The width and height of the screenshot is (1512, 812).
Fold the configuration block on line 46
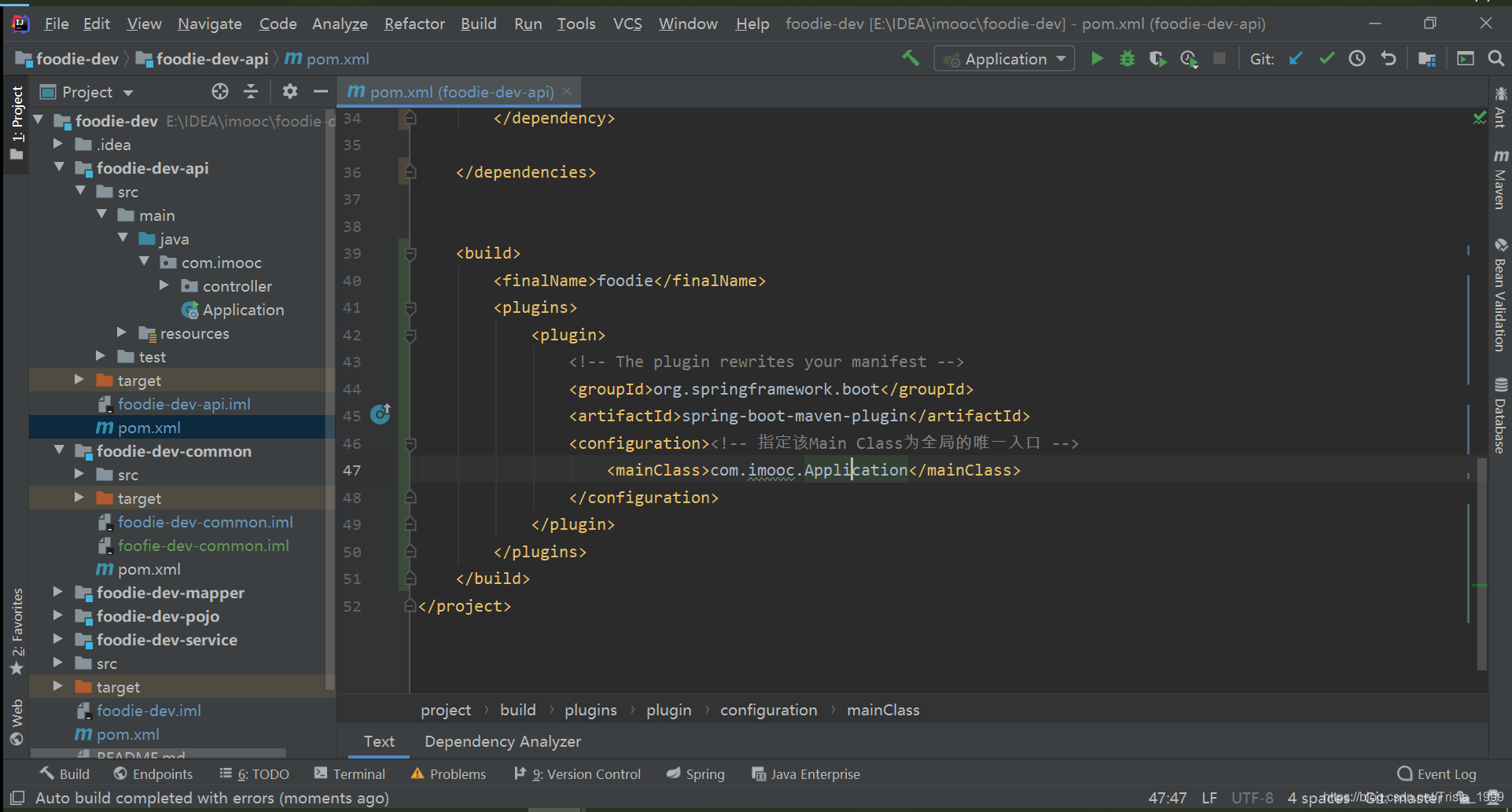coord(410,443)
